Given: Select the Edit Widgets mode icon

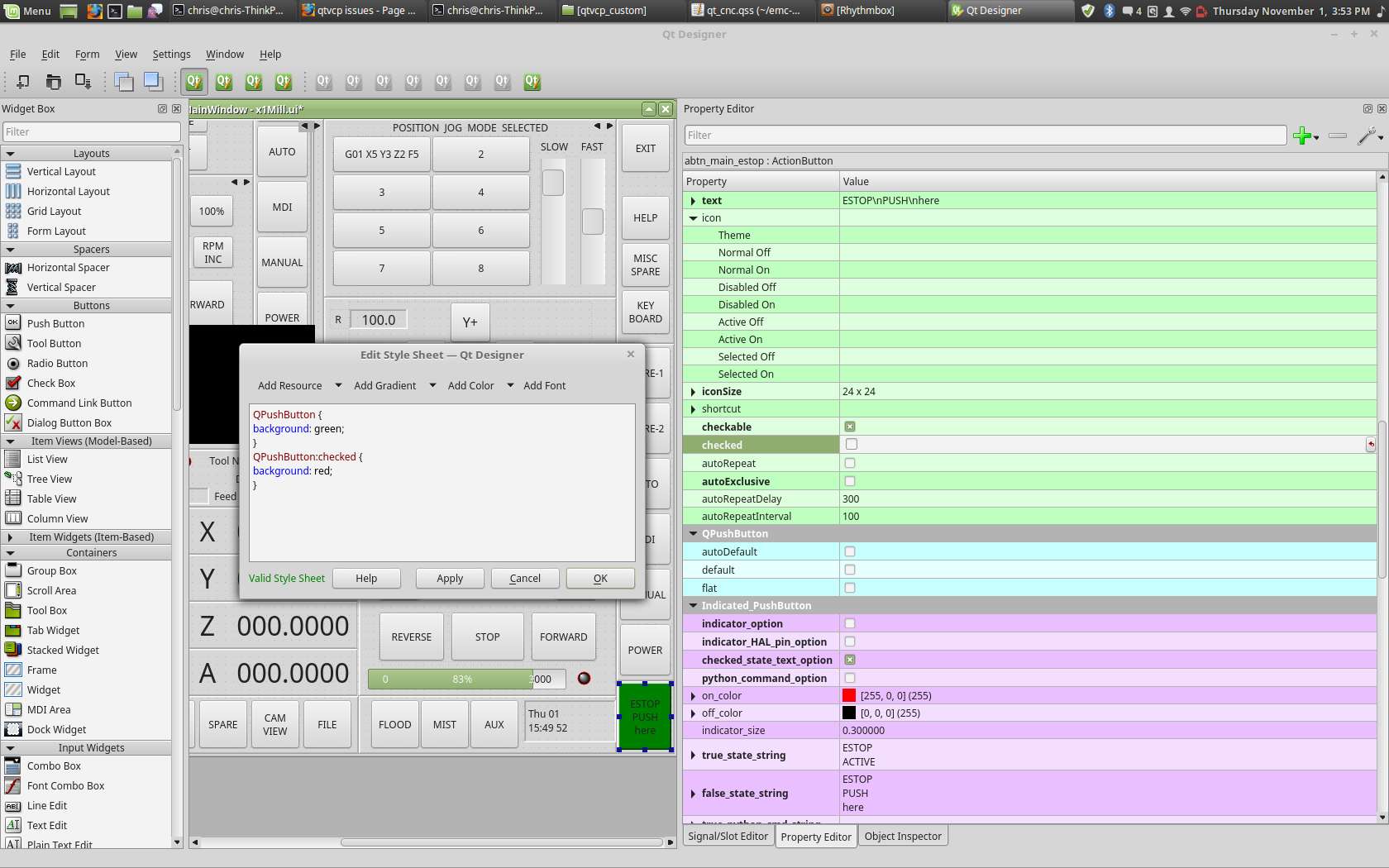Looking at the screenshot, I should [194, 81].
